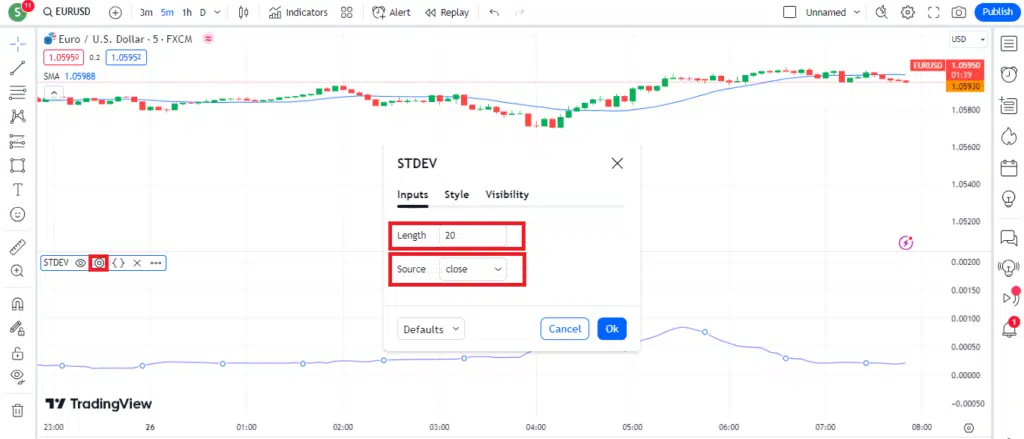The image size is (1024, 439).
Task: Undo the last action
Action: click(x=494, y=12)
